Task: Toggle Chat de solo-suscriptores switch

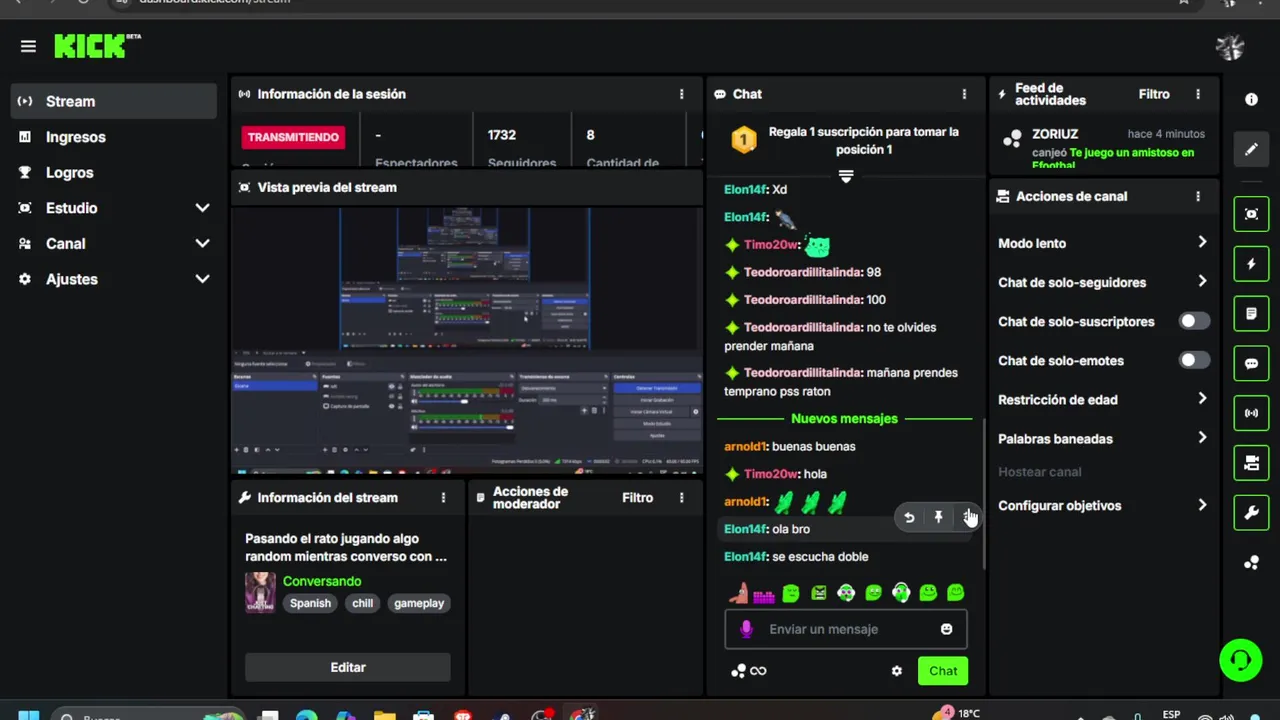Action: point(1193,321)
